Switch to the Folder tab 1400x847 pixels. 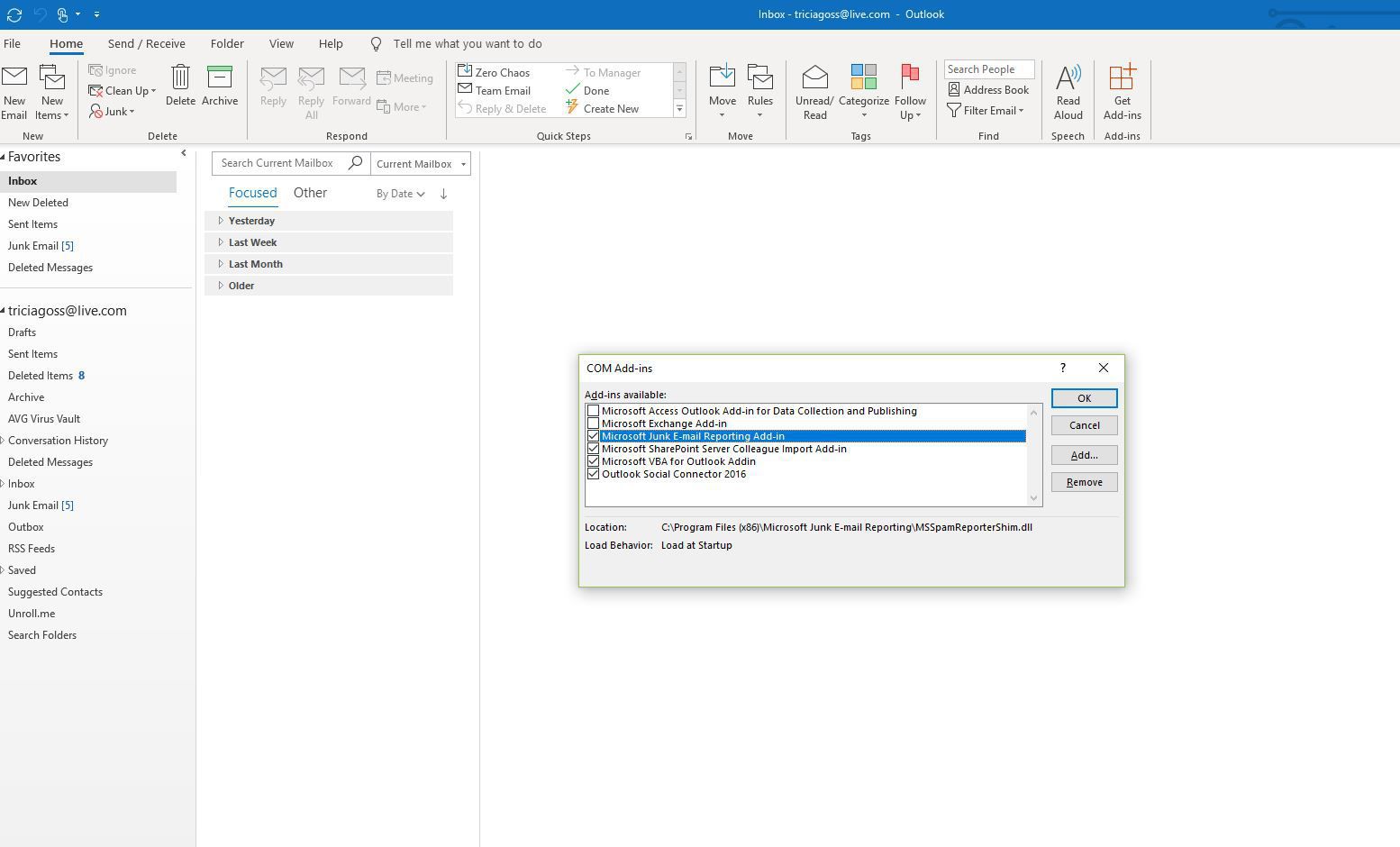(x=227, y=43)
